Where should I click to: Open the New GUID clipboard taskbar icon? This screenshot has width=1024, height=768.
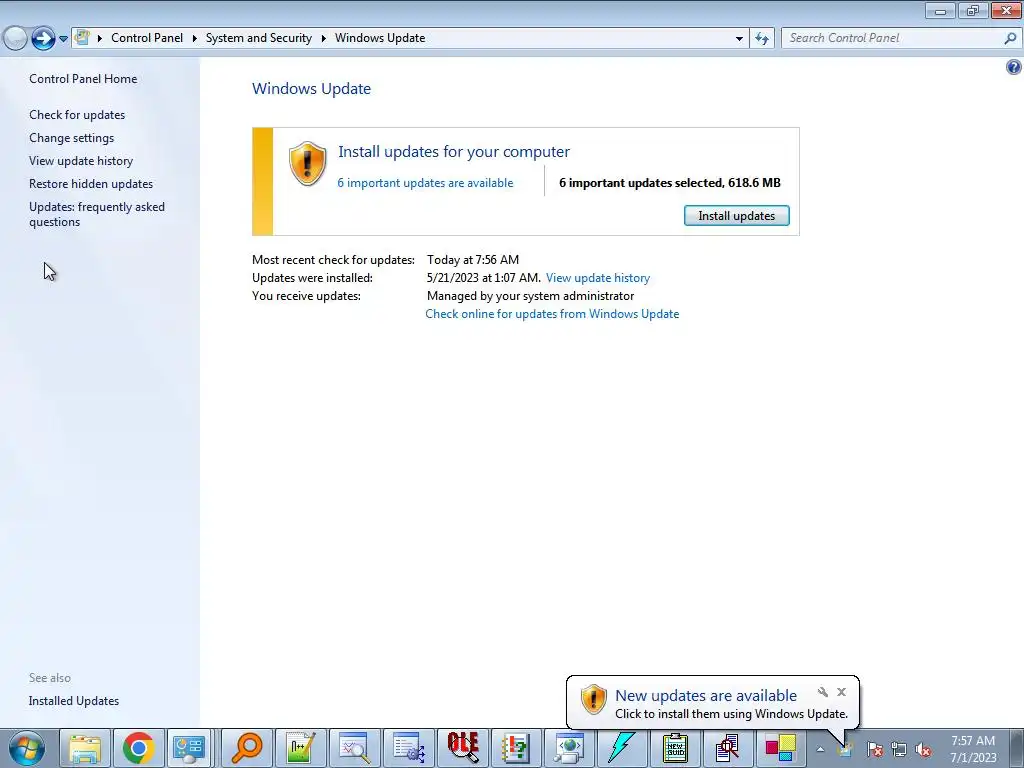pos(675,748)
